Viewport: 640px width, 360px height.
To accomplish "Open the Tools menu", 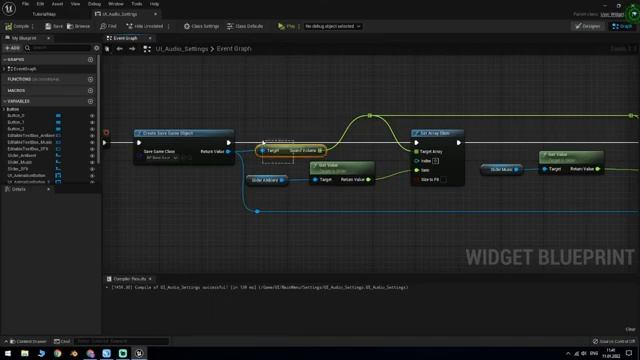I will pyautogui.click(x=137, y=4).
